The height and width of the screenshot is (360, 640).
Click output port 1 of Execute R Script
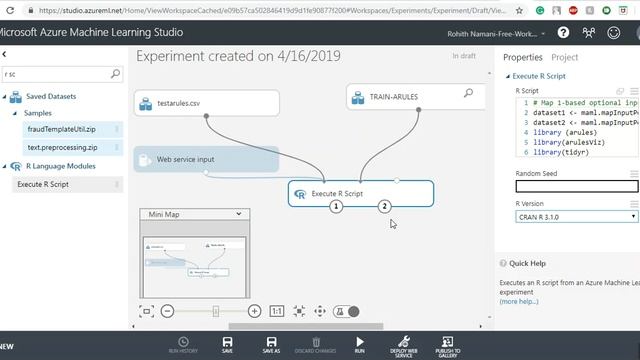[336, 207]
